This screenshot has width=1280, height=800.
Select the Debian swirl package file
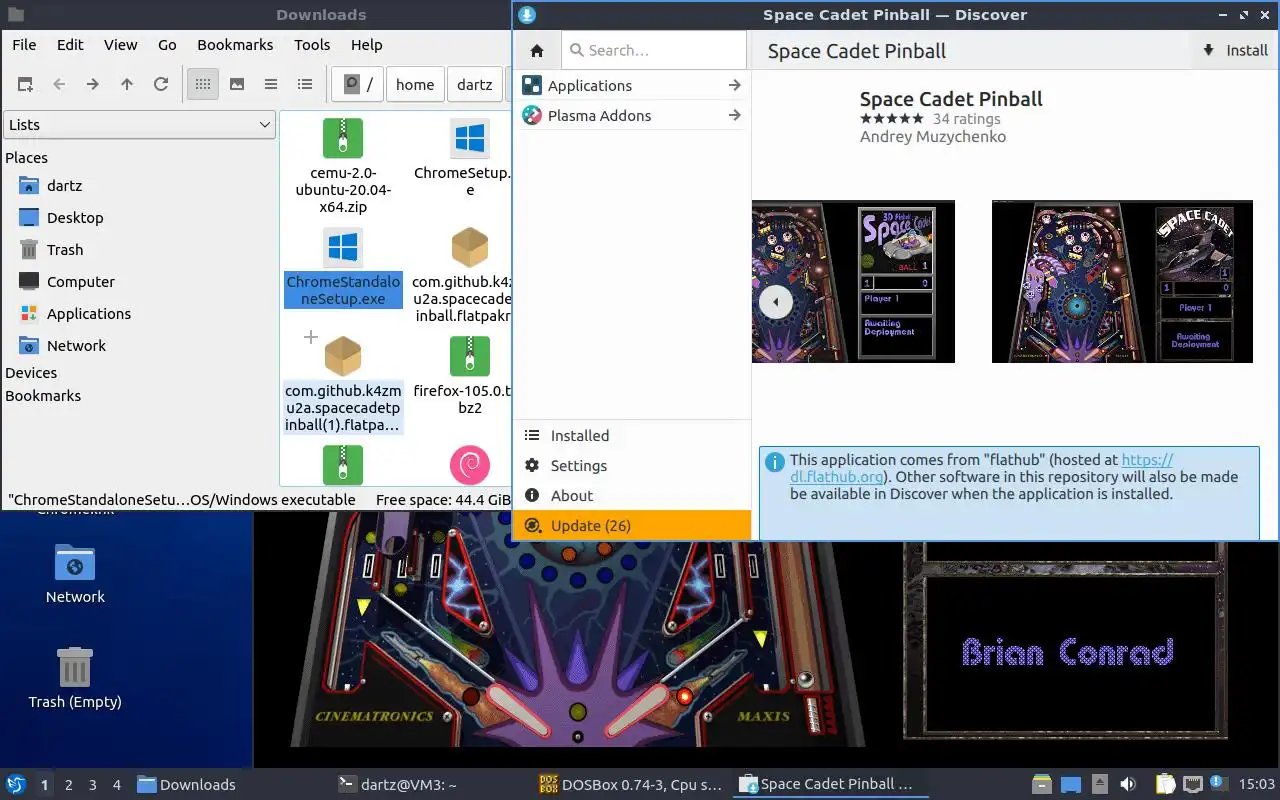tap(470, 466)
